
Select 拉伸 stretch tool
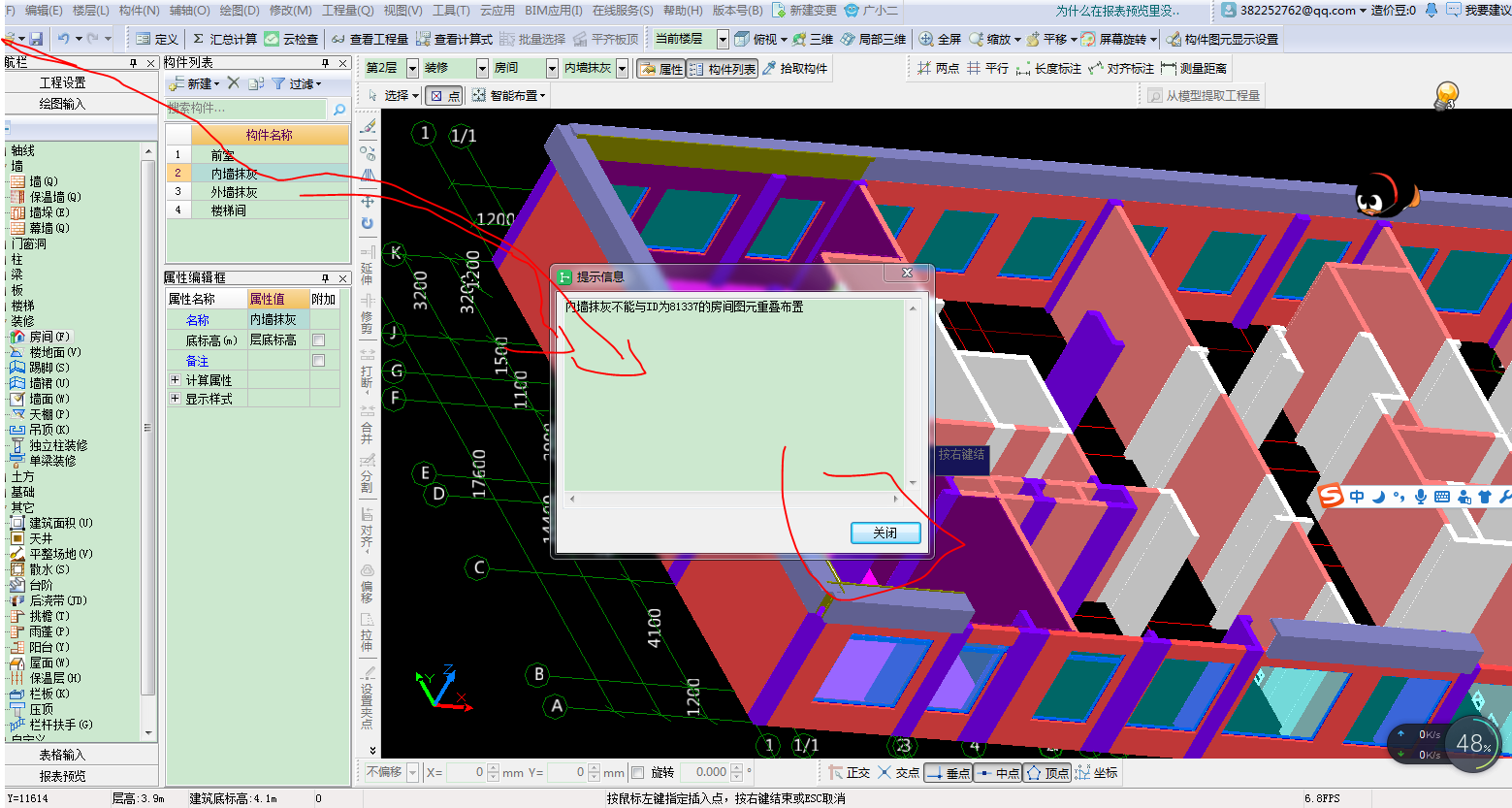[367, 632]
